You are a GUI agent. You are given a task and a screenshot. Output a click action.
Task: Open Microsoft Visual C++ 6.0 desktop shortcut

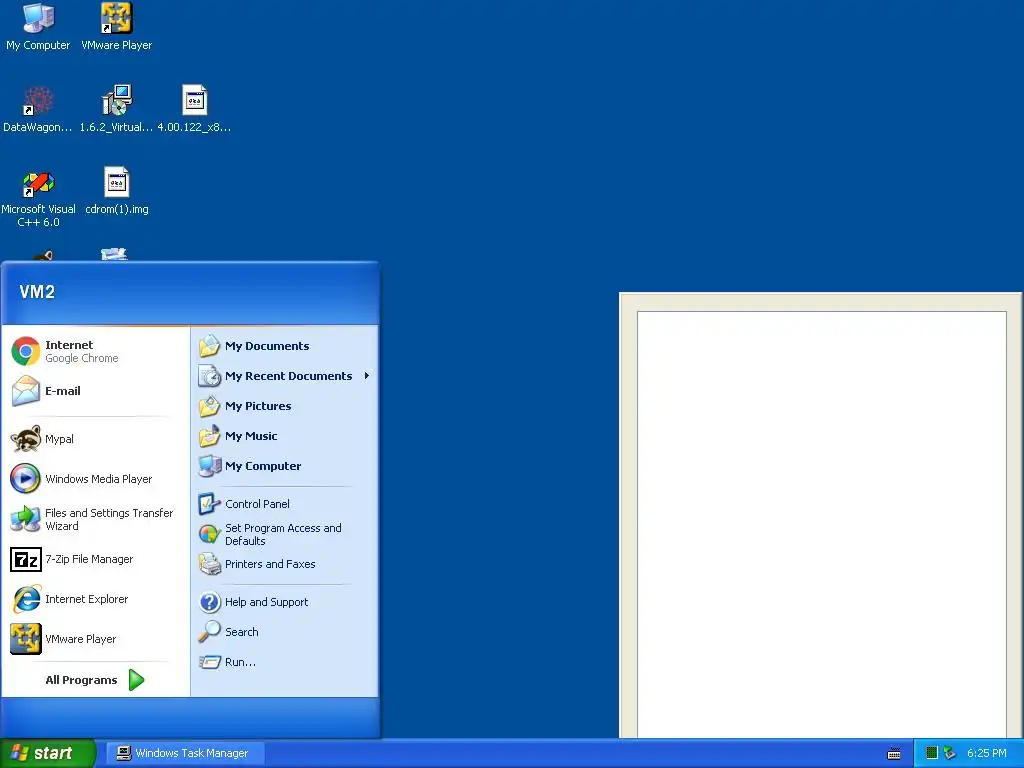coord(38,198)
